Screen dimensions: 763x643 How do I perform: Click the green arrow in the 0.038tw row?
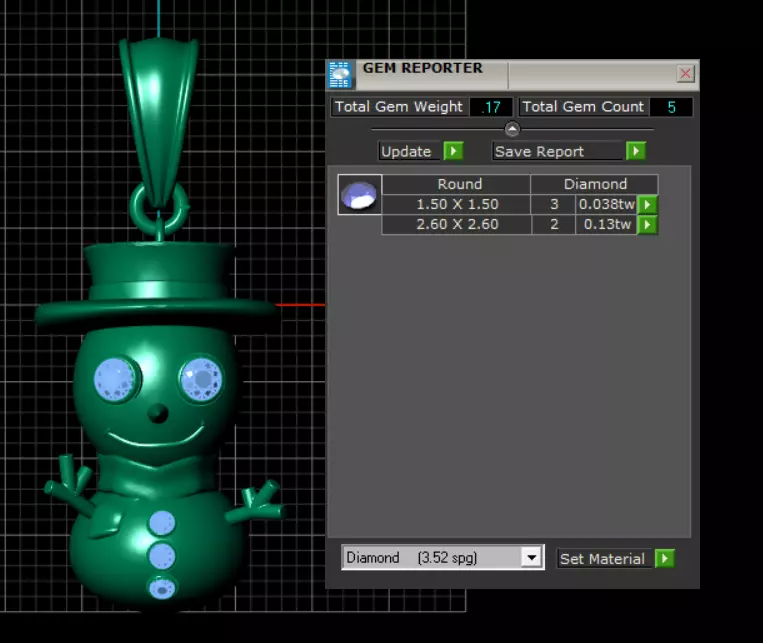[x=647, y=204]
